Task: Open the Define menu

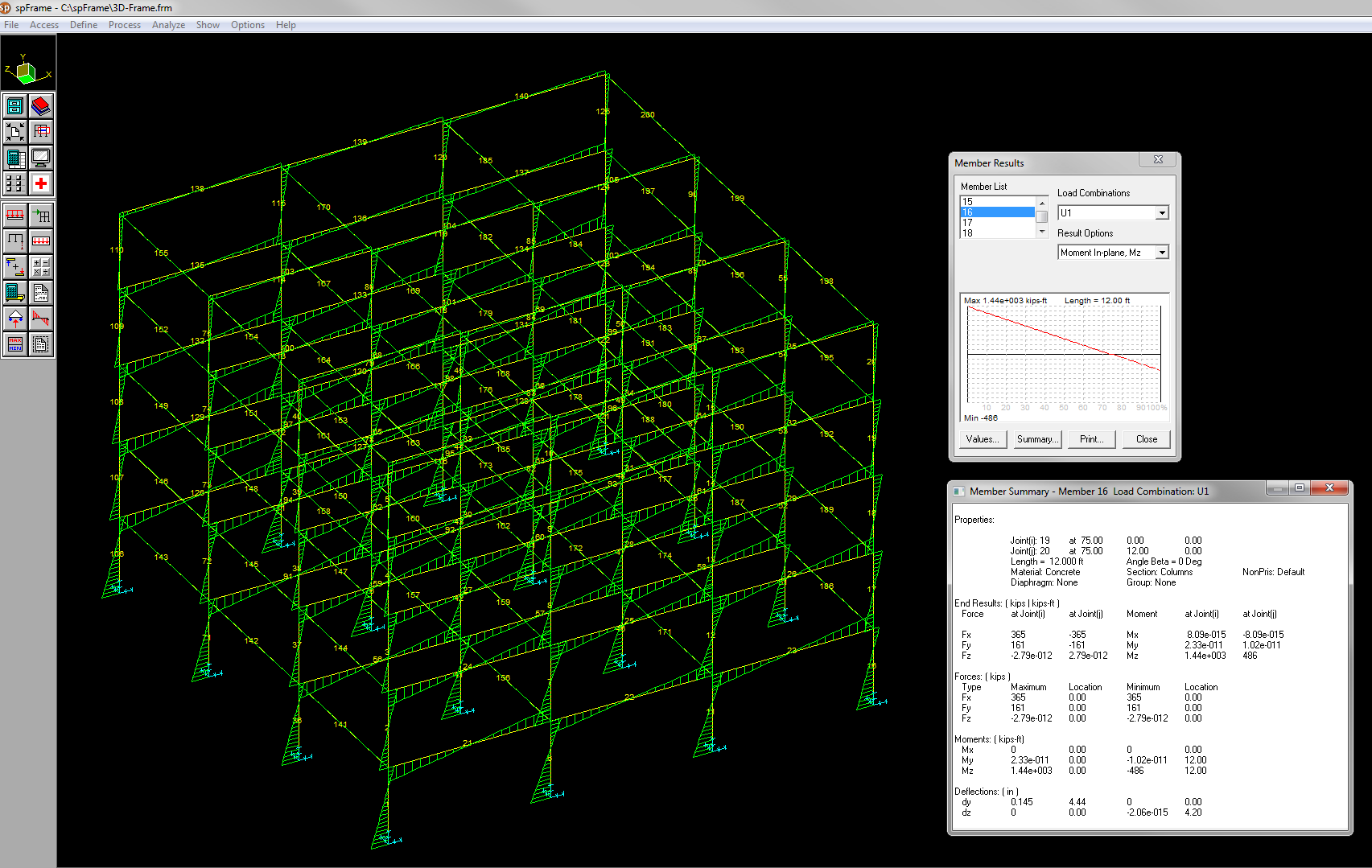Action: click(84, 25)
